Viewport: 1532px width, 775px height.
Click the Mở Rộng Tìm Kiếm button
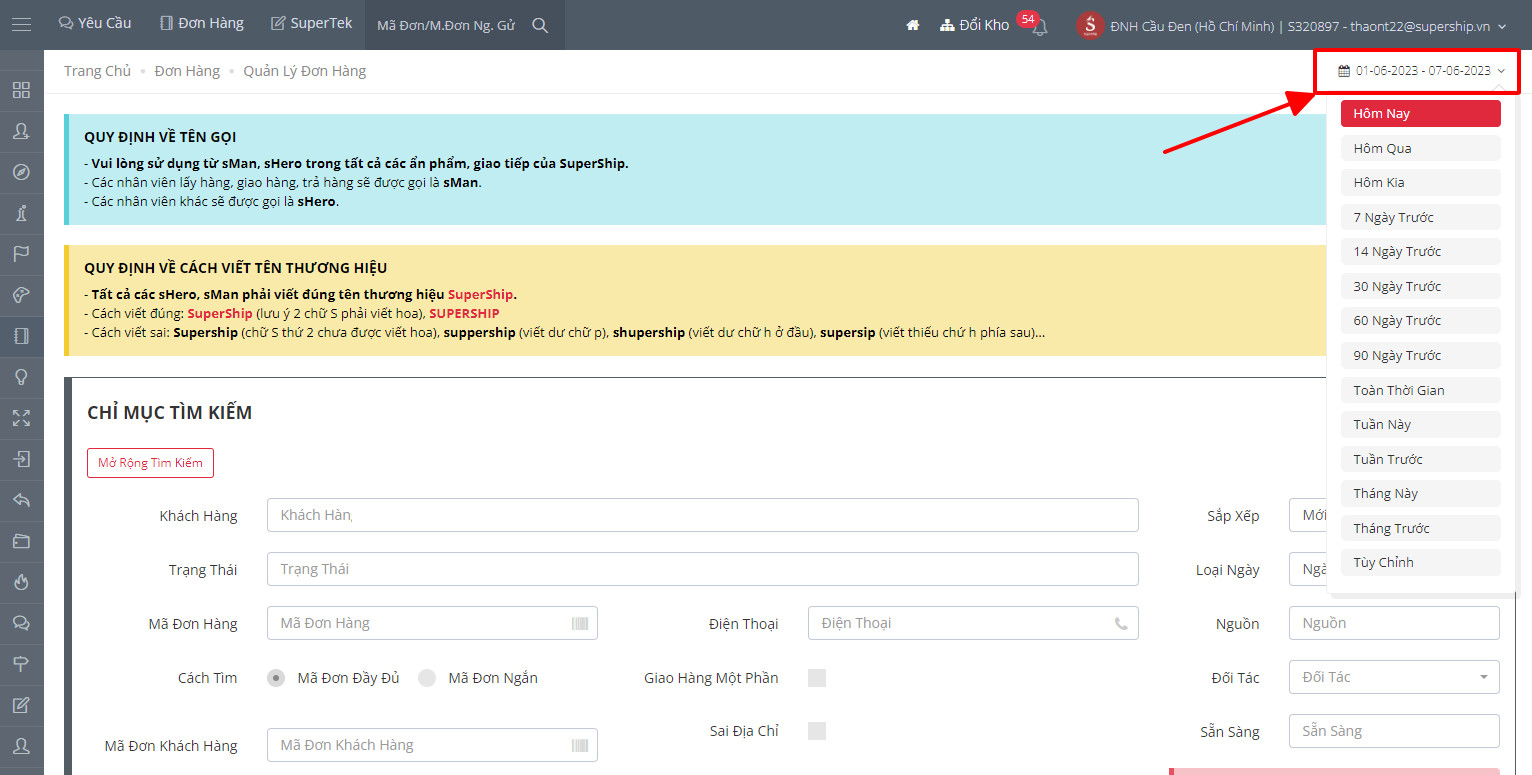[150, 463]
